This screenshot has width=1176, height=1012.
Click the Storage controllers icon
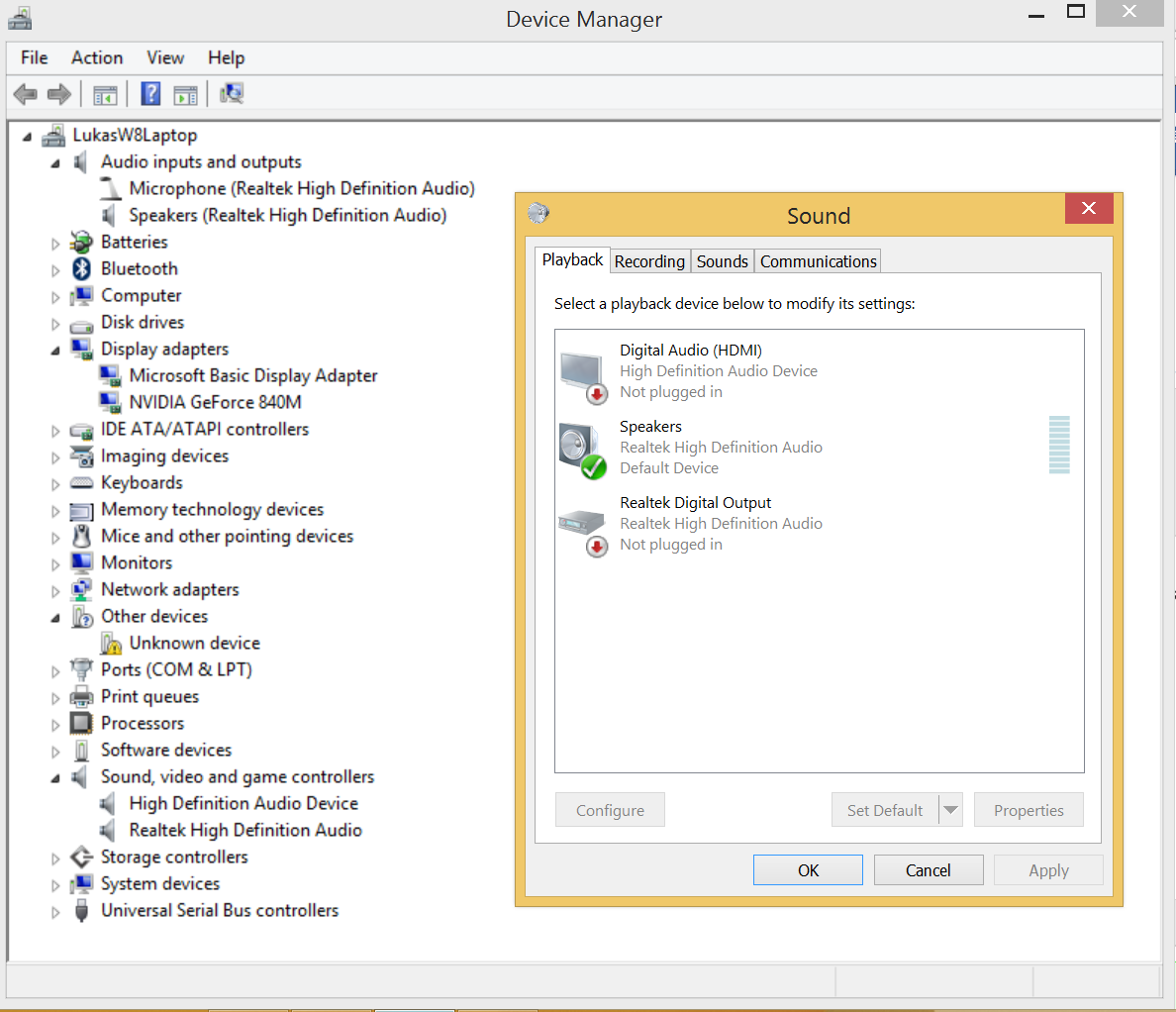click(x=81, y=857)
